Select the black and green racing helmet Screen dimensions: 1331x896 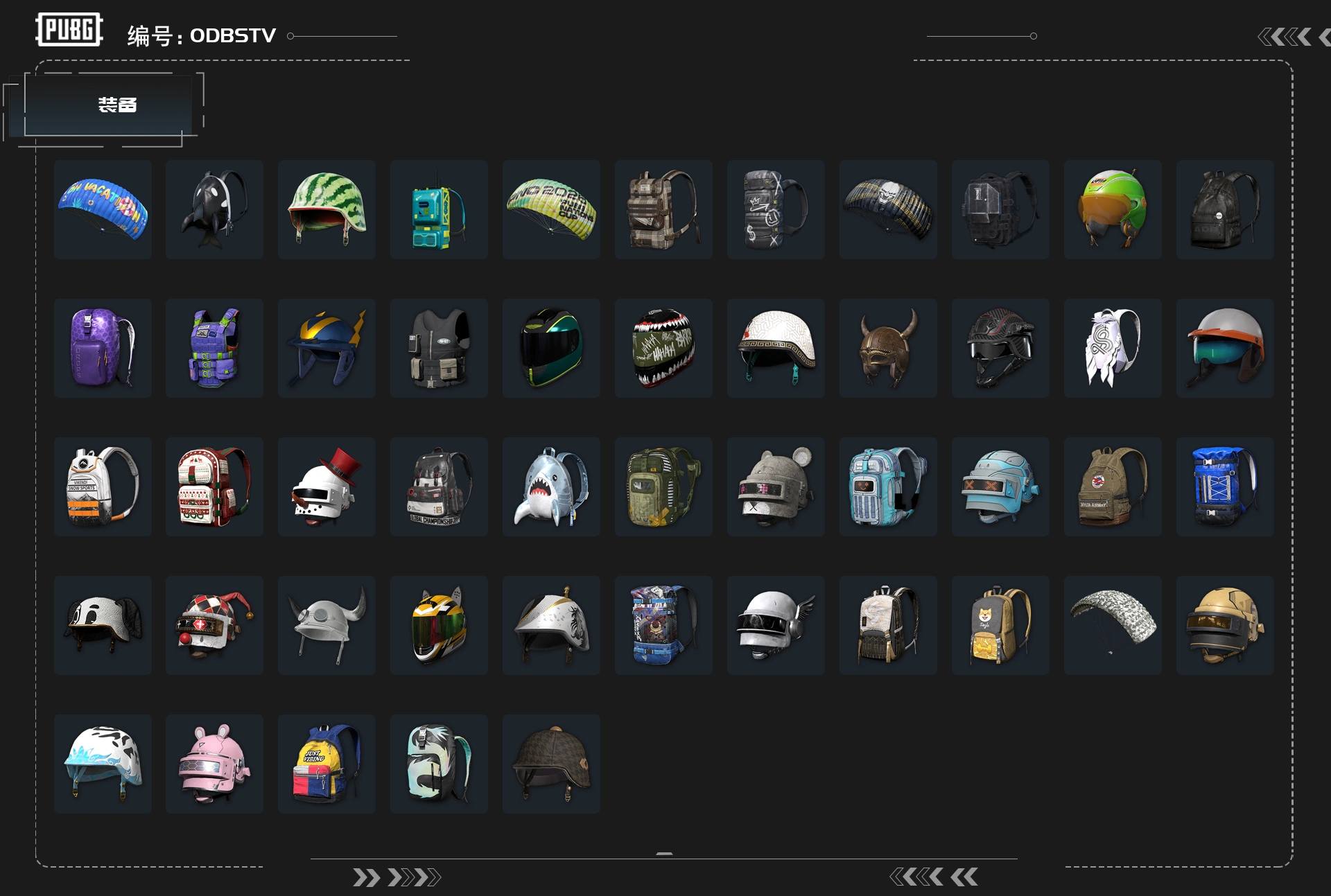coord(552,348)
